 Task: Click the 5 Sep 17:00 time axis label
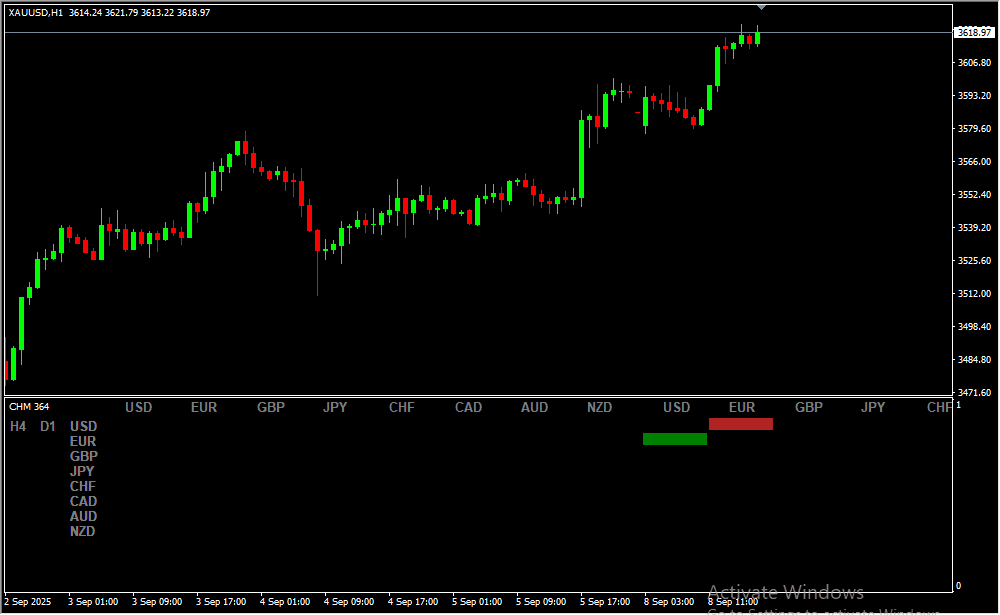605,602
